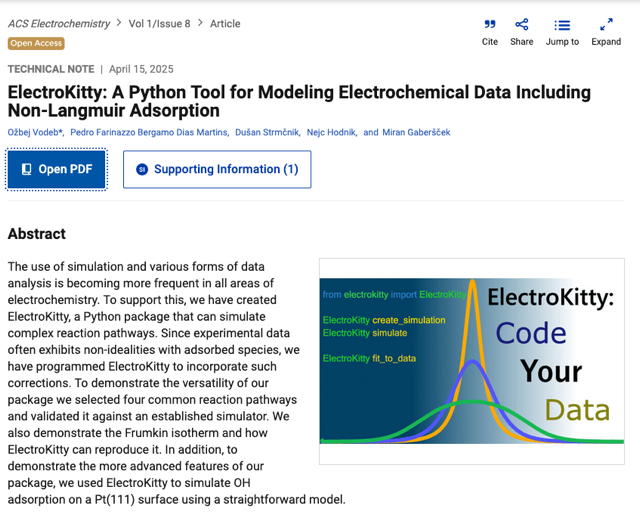Click the Cite quotation mark icon
This screenshot has height=512, width=640.
pyautogui.click(x=489, y=25)
